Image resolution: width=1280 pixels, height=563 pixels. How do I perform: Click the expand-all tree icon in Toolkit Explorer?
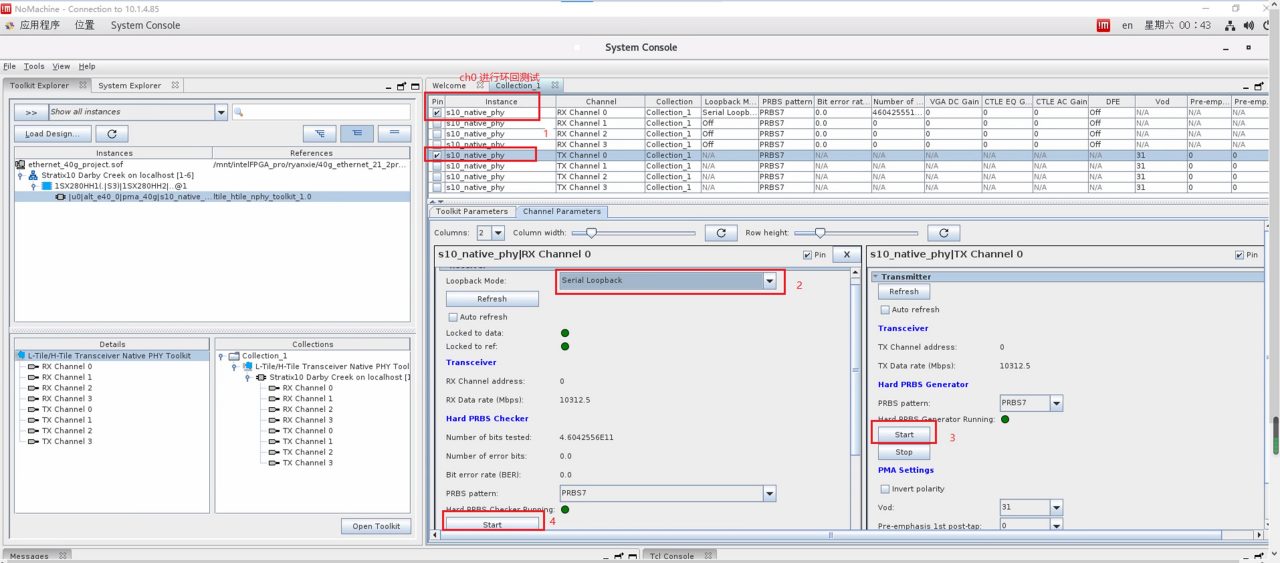(x=319, y=133)
